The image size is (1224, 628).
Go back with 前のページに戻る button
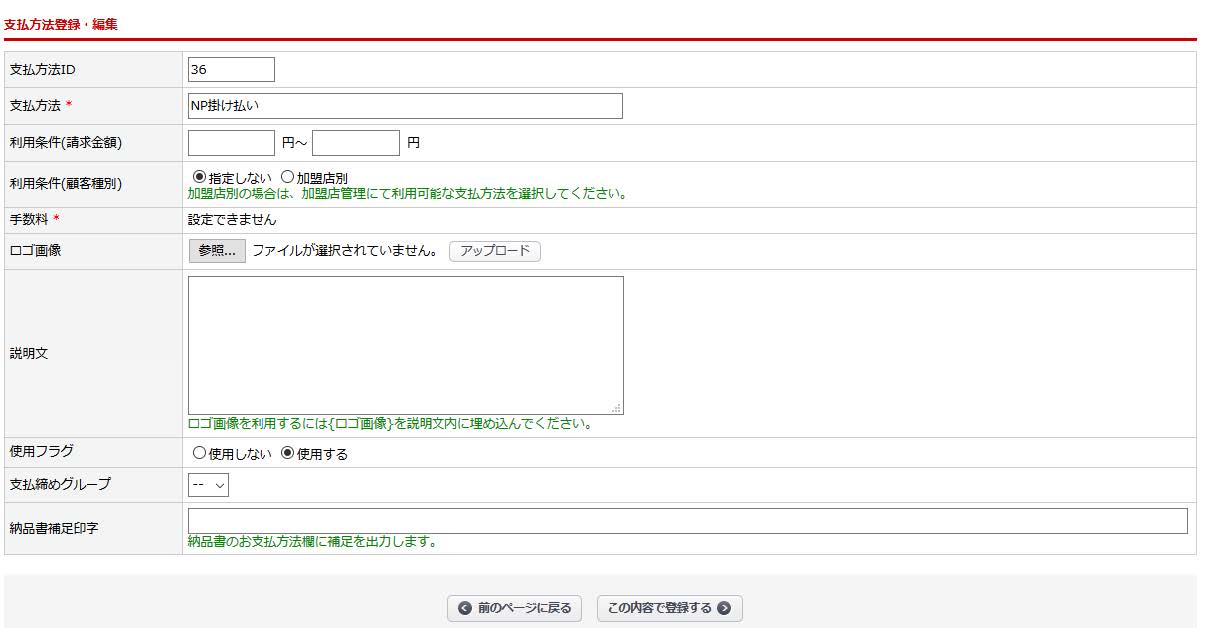(x=514, y=608)
